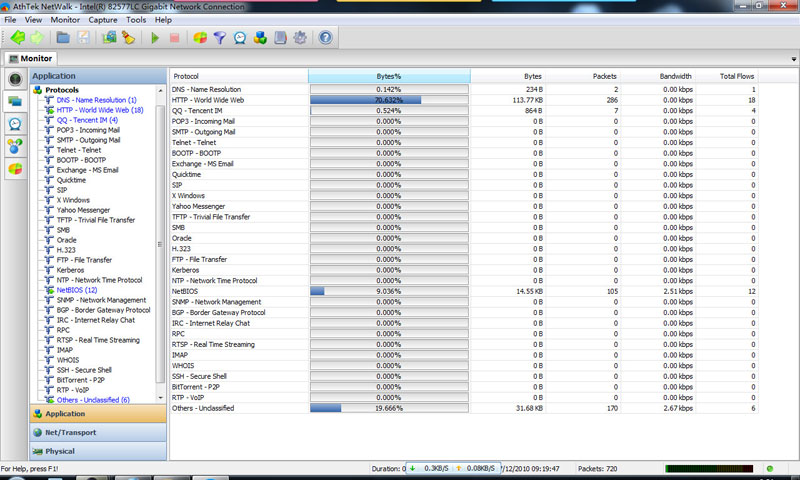Image resolution: width=800 pixels, height=480 pixels.
Task: Click the red Stop capture icon
Action: pyautogui.click(x=174, y=38)
